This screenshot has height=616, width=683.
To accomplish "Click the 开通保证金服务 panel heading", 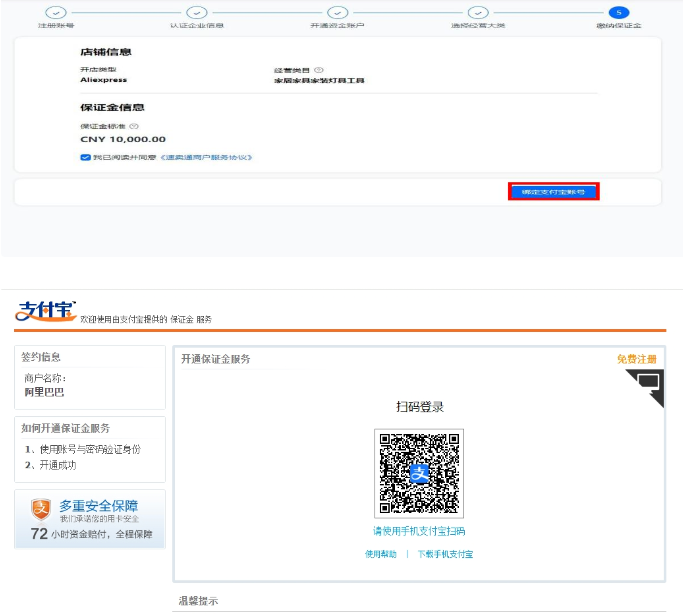I will pos(216,359).
